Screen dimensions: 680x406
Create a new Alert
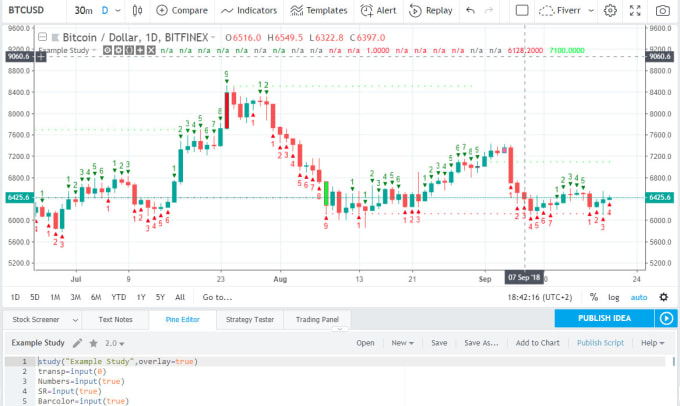pos(378,10)
